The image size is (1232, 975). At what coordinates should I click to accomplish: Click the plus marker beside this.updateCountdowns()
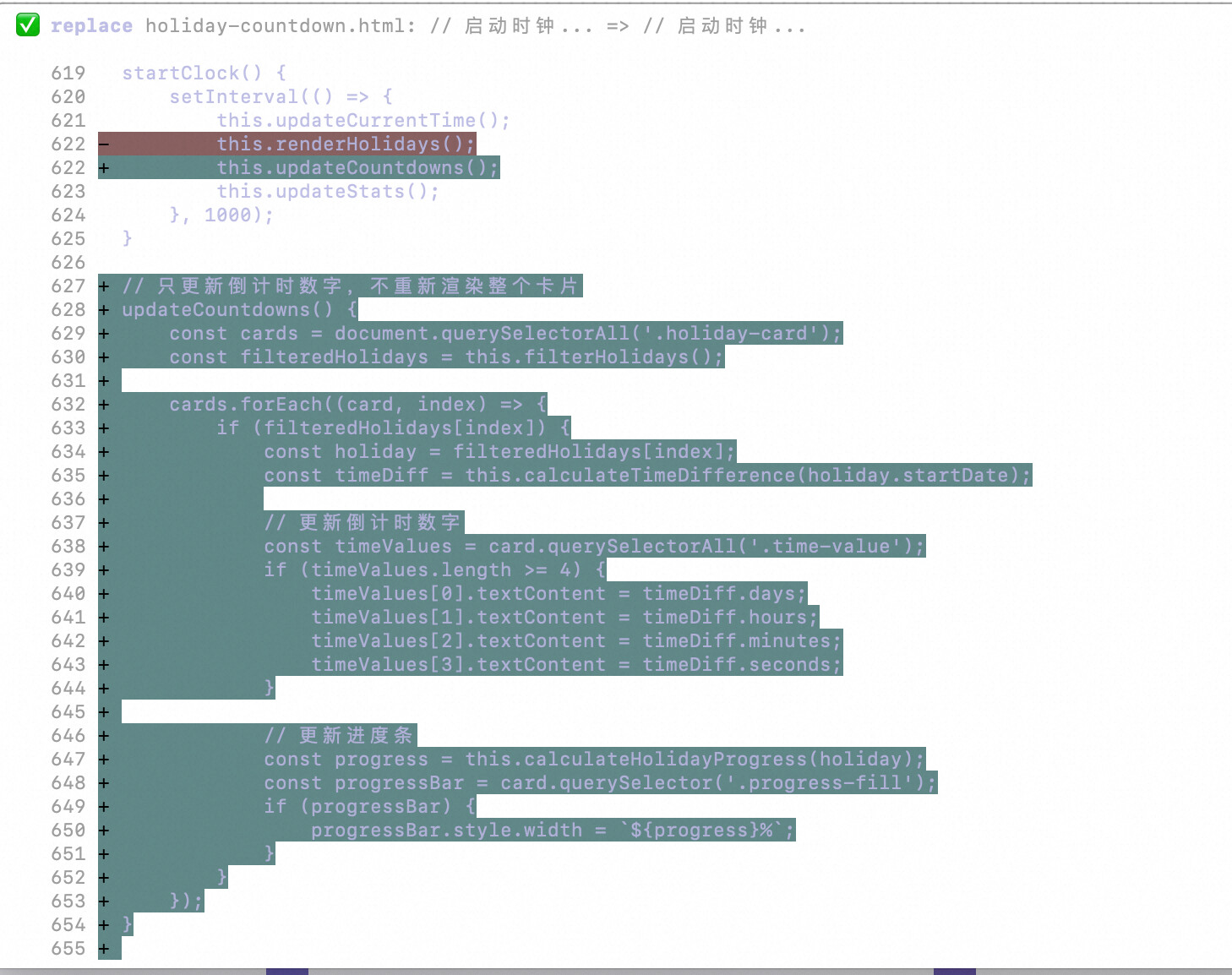(104, 168)
